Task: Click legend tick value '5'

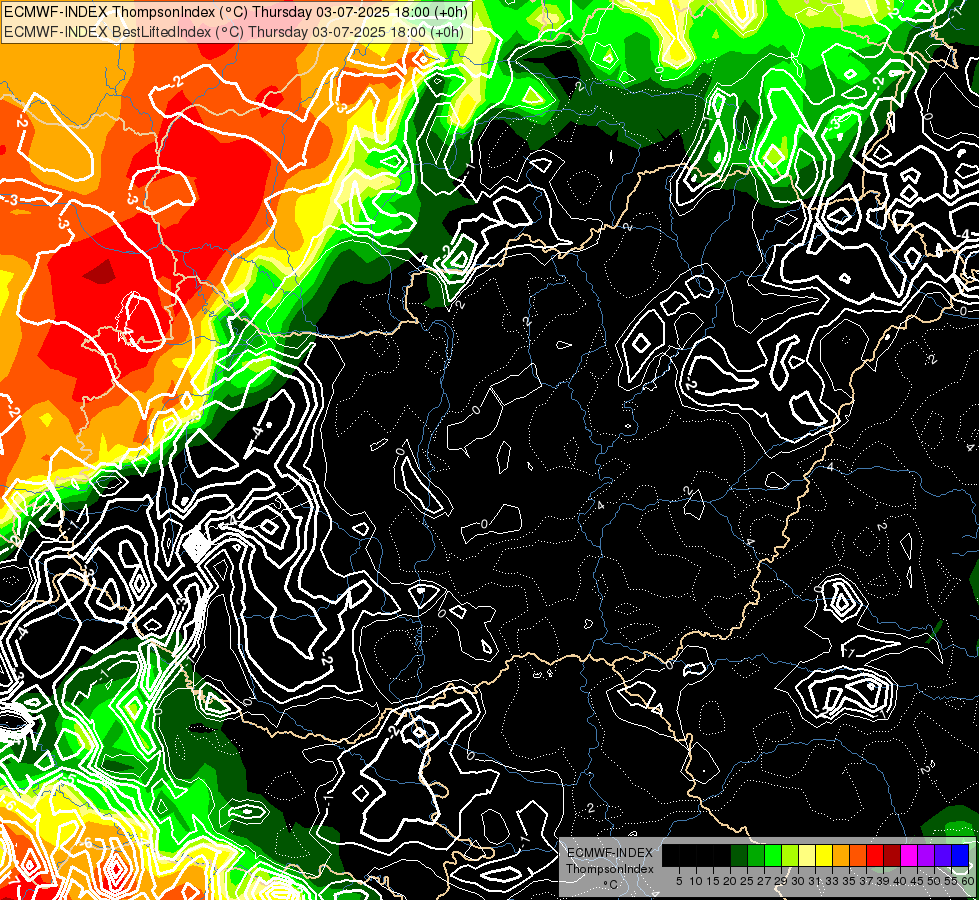Action: point(679,881)
